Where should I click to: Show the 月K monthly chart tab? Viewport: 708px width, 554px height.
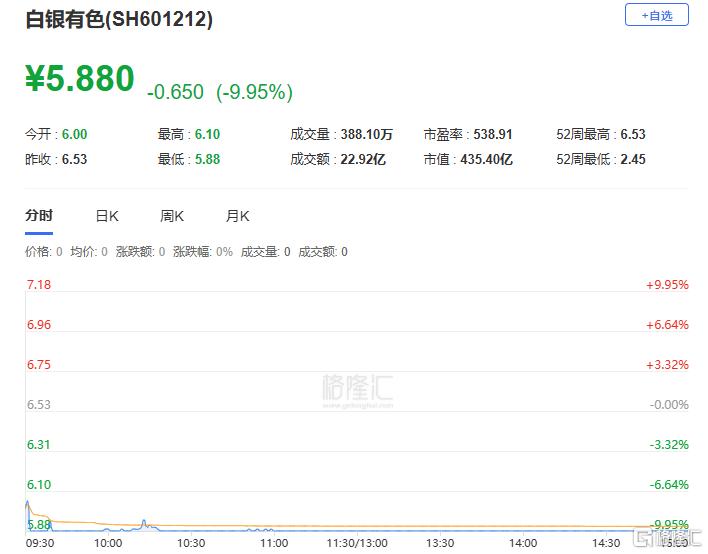click(x=237, y=216)
